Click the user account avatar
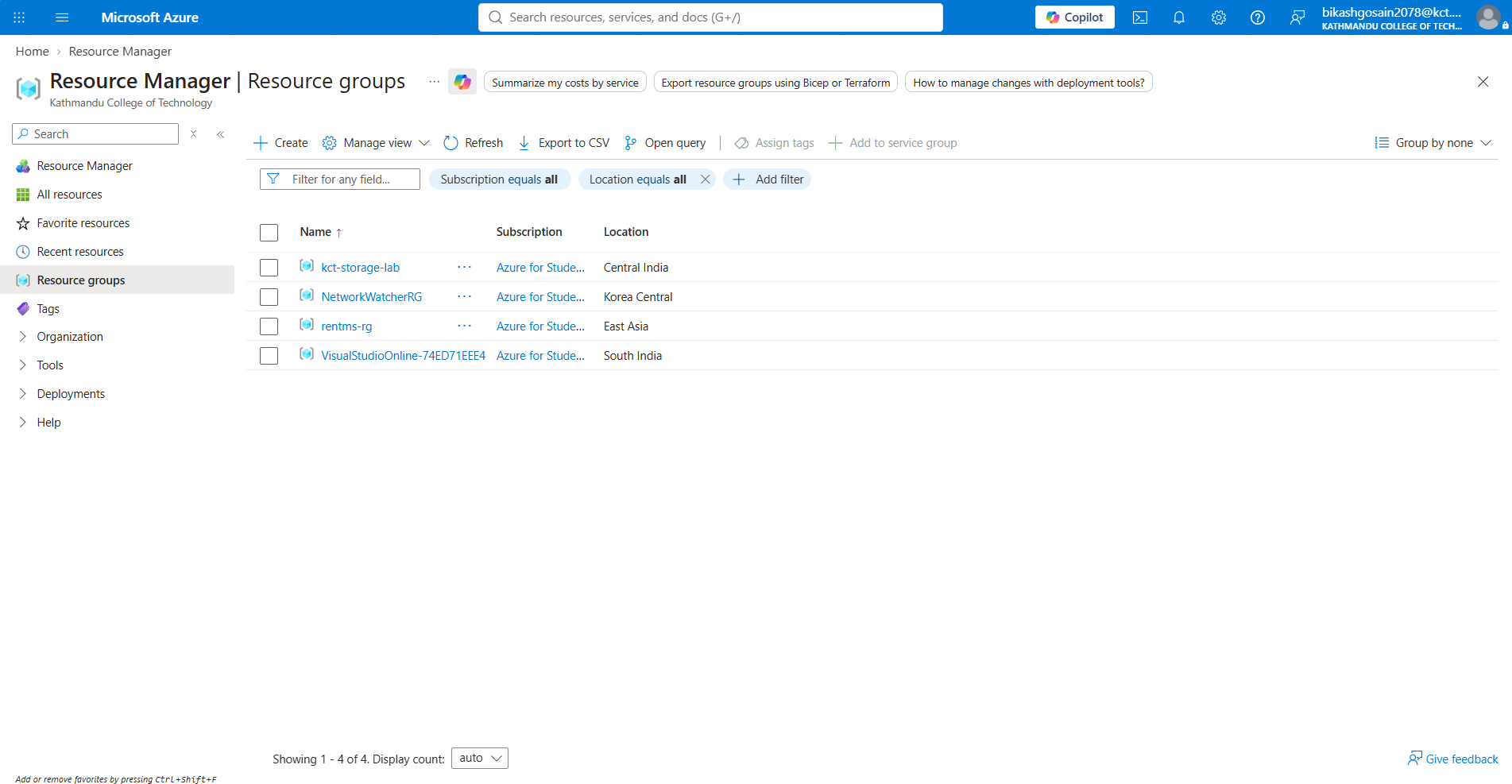1512x784 pixels. (x=1489, y=17)
